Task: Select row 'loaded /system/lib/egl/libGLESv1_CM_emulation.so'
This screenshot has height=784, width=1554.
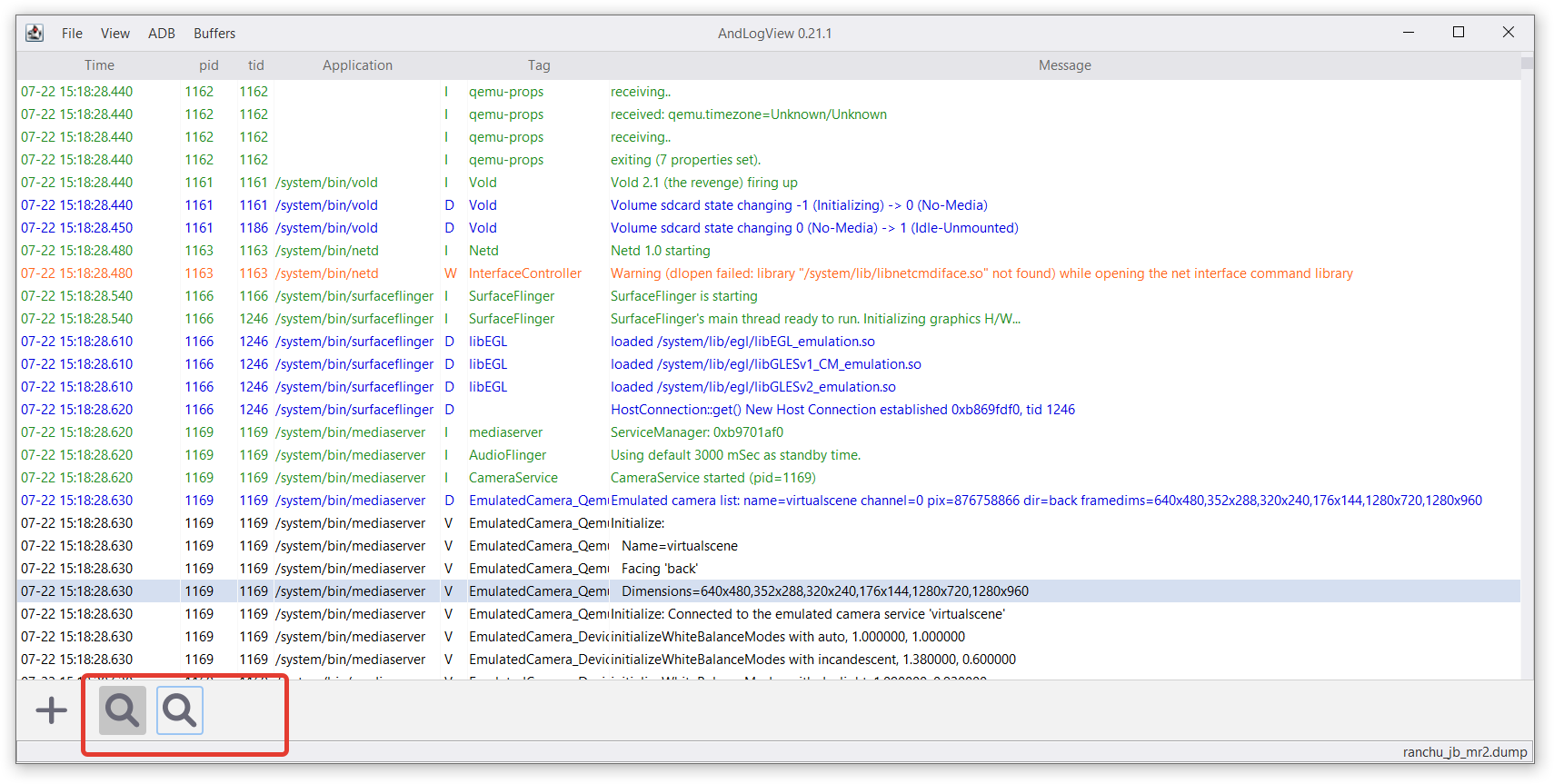Action: [x=768, y=364]
